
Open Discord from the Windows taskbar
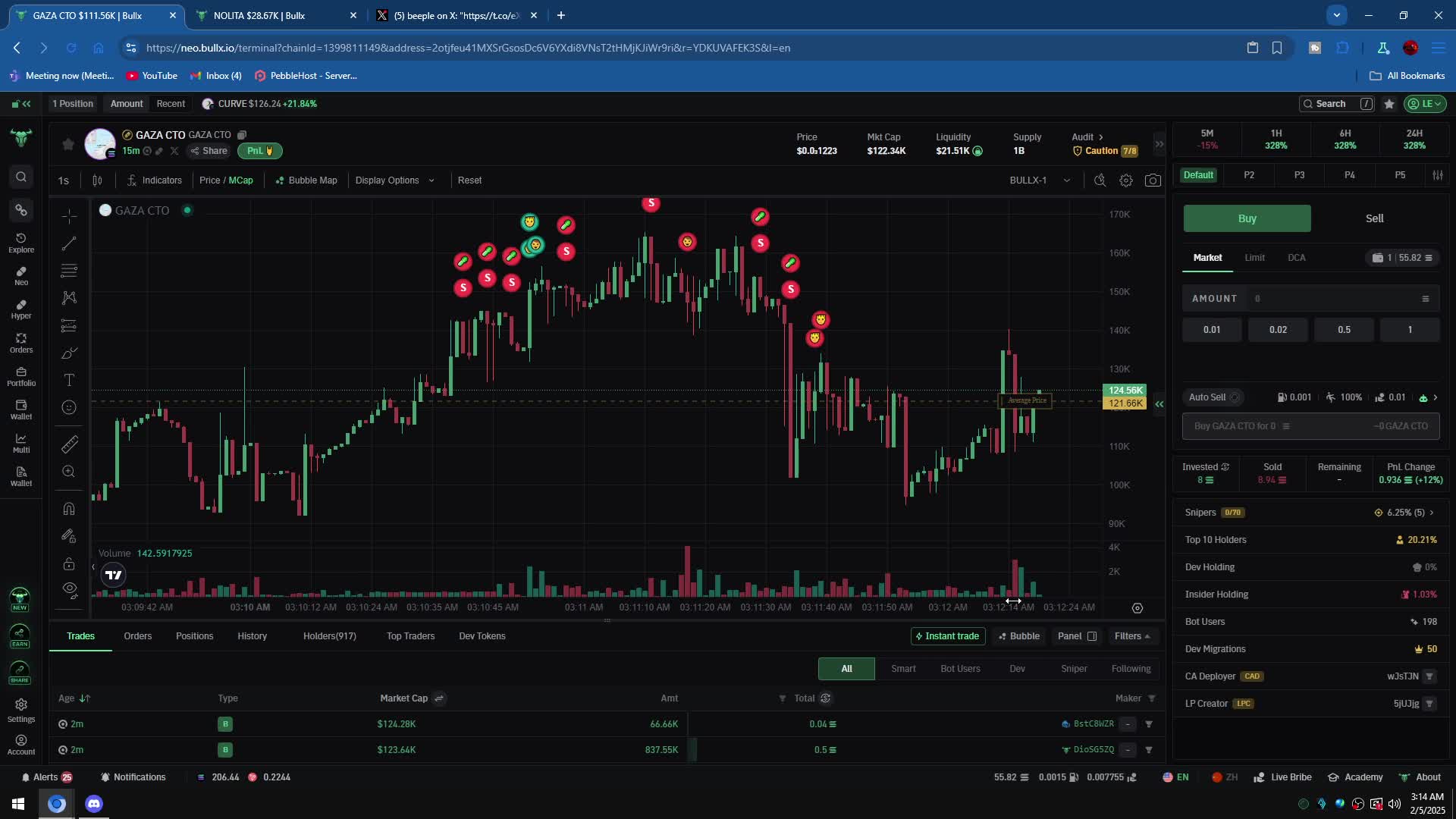pyautogui.click(x=94, y=804)
